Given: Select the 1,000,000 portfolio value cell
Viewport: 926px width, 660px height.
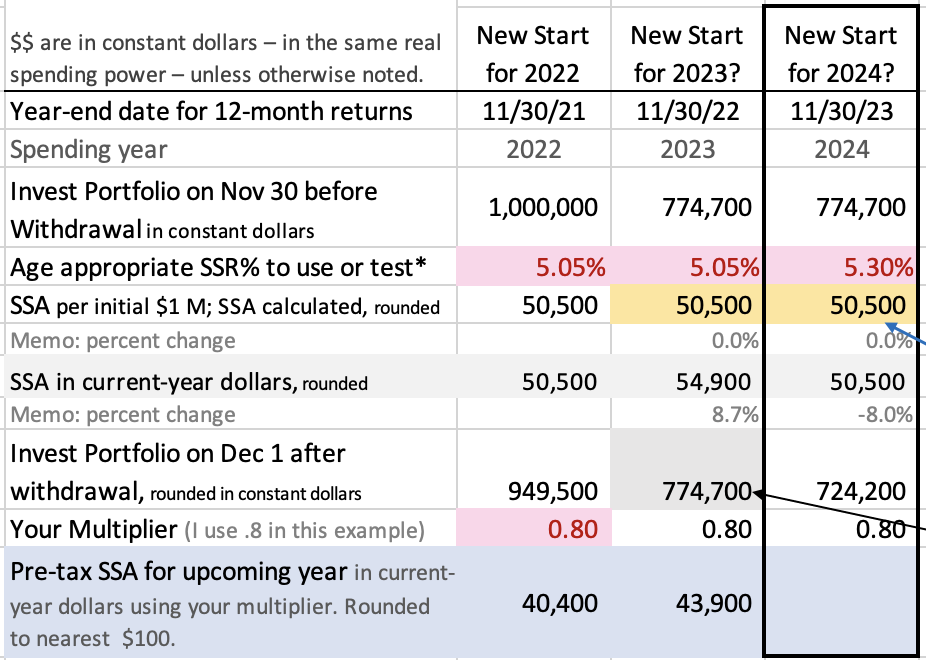Looking at the screenshot, I should click(533, 207).
